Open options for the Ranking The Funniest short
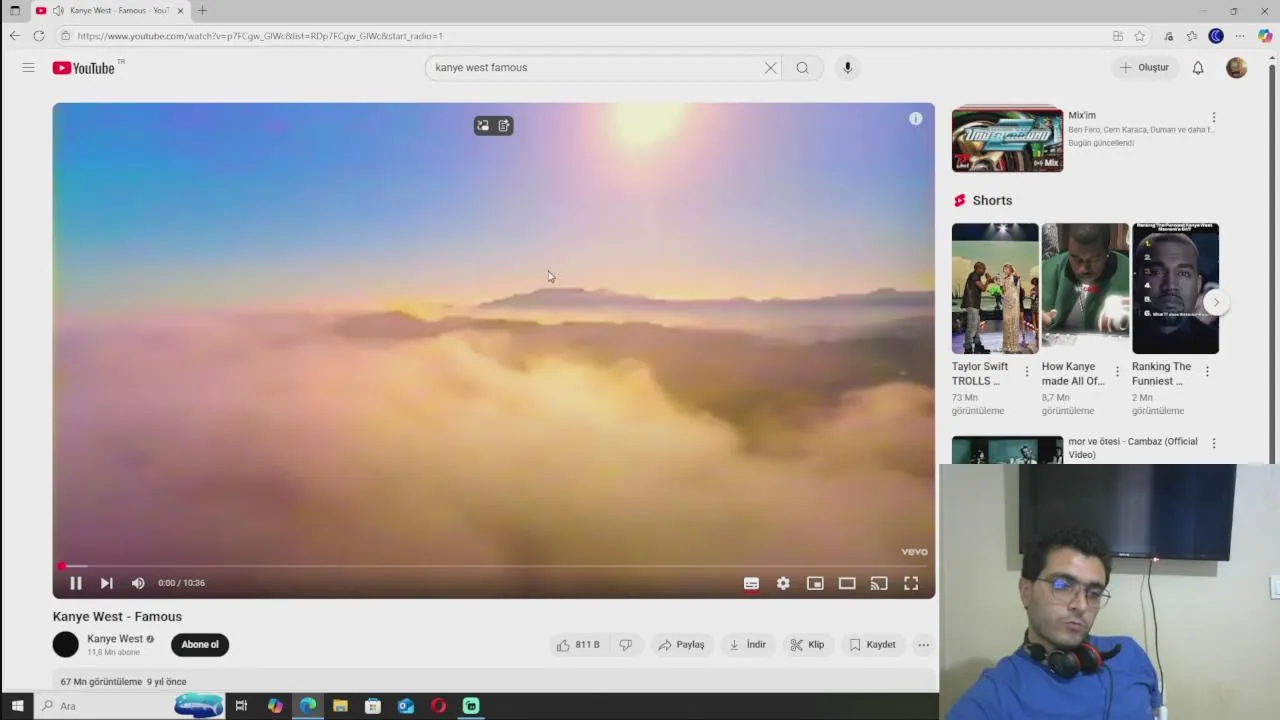1280x720 pixels. [1207, 372]
